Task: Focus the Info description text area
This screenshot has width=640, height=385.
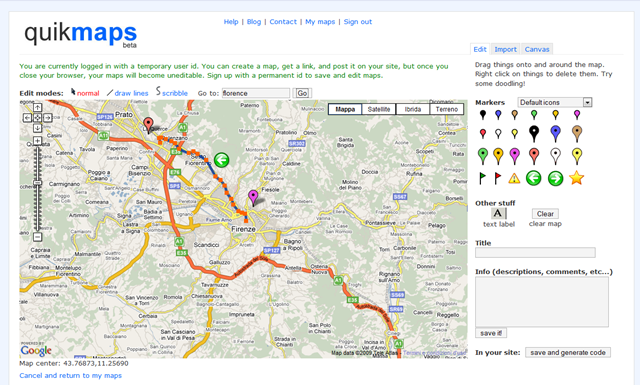Action: pyautogui.click(x=542, y=302)
